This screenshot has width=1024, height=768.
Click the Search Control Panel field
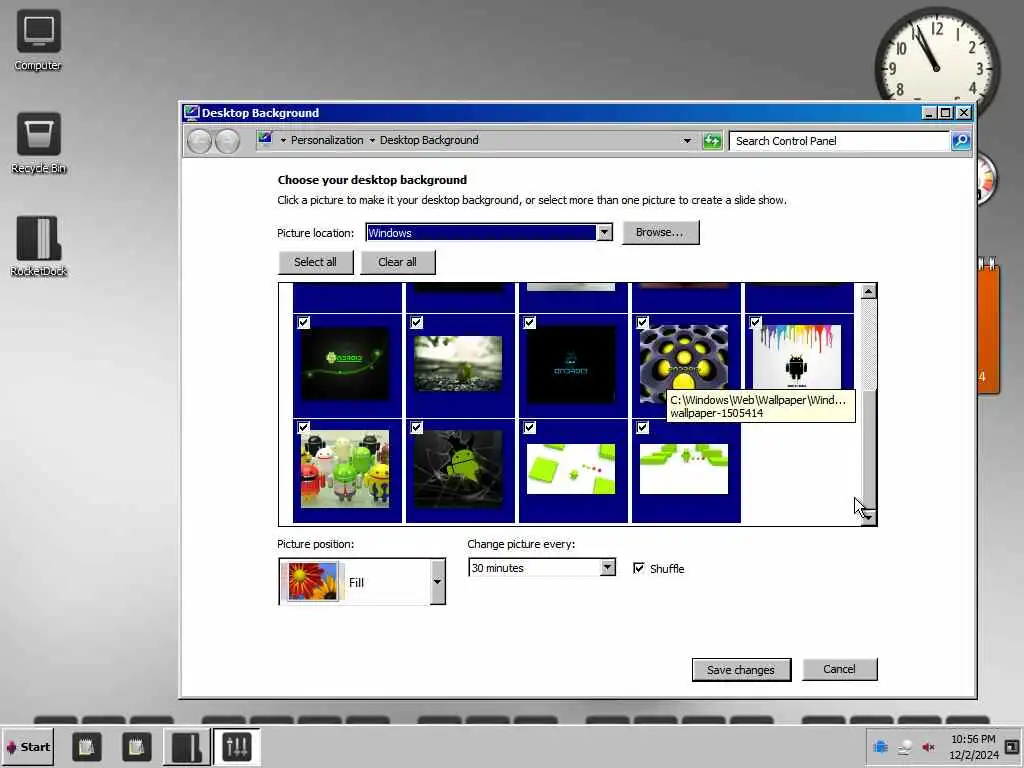[839, 140]
